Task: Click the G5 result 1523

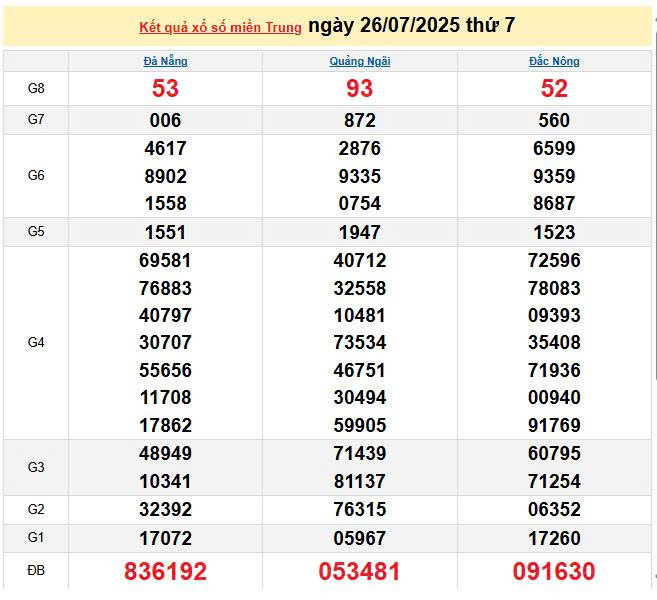Action: pyautogui.click(x=554, y=232)
